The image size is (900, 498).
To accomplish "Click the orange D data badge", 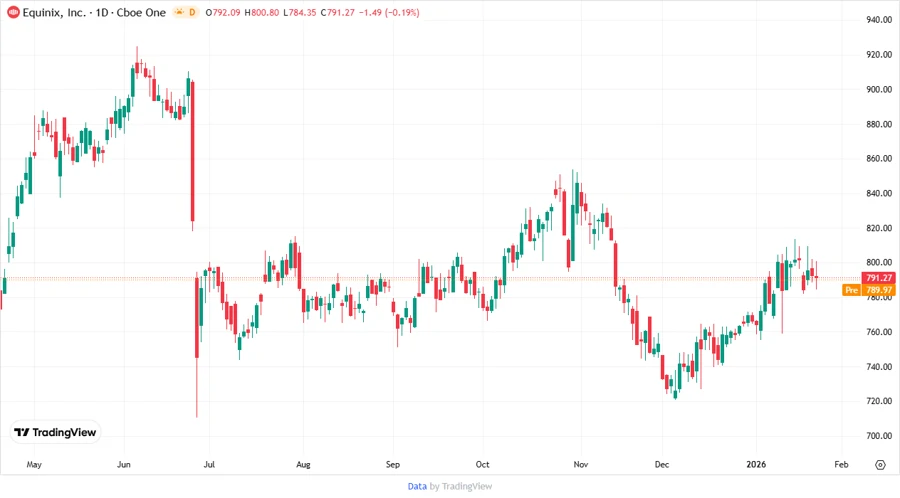I will 192,12.
